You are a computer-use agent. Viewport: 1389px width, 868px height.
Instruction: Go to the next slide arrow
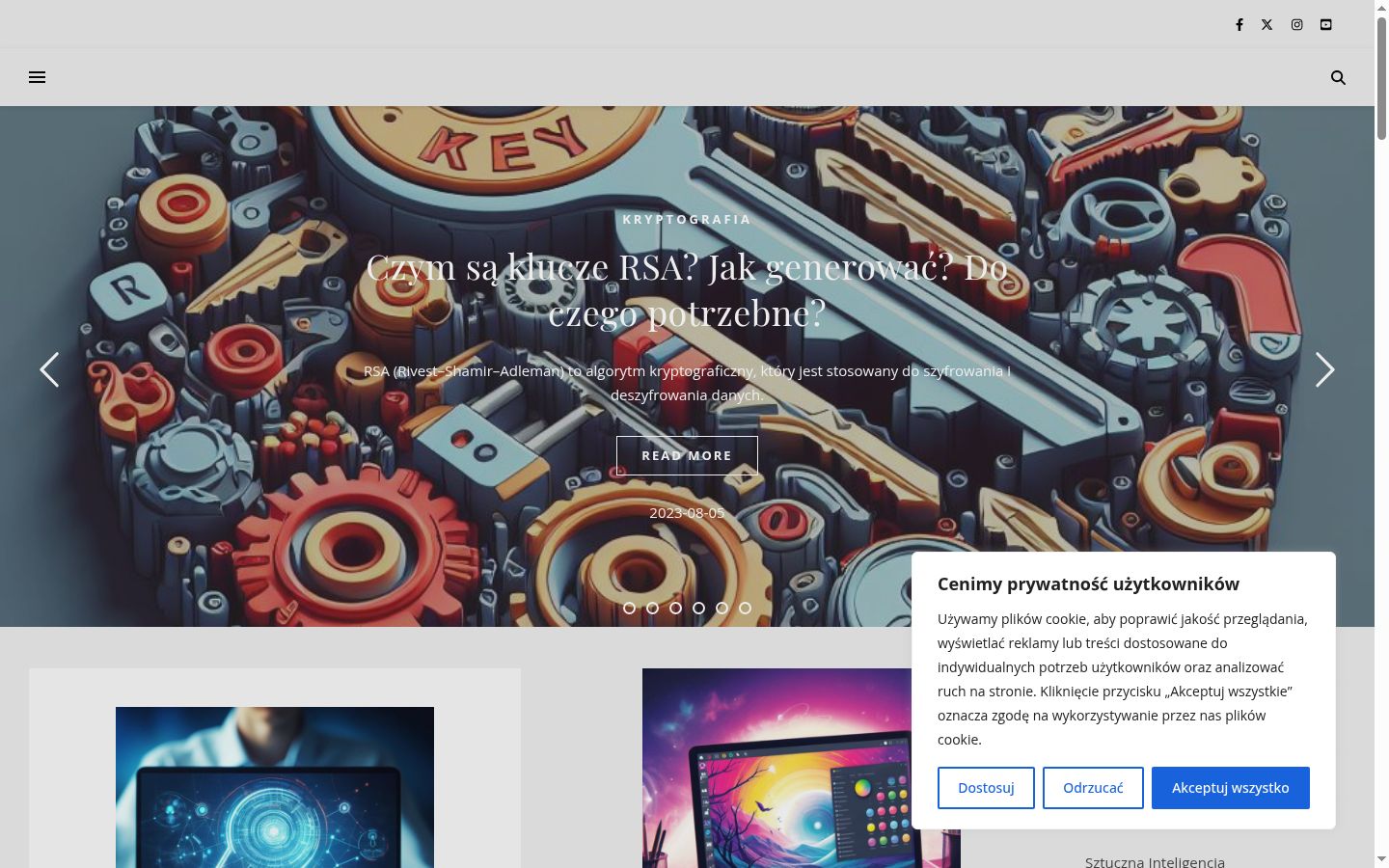pos(1325,369)
